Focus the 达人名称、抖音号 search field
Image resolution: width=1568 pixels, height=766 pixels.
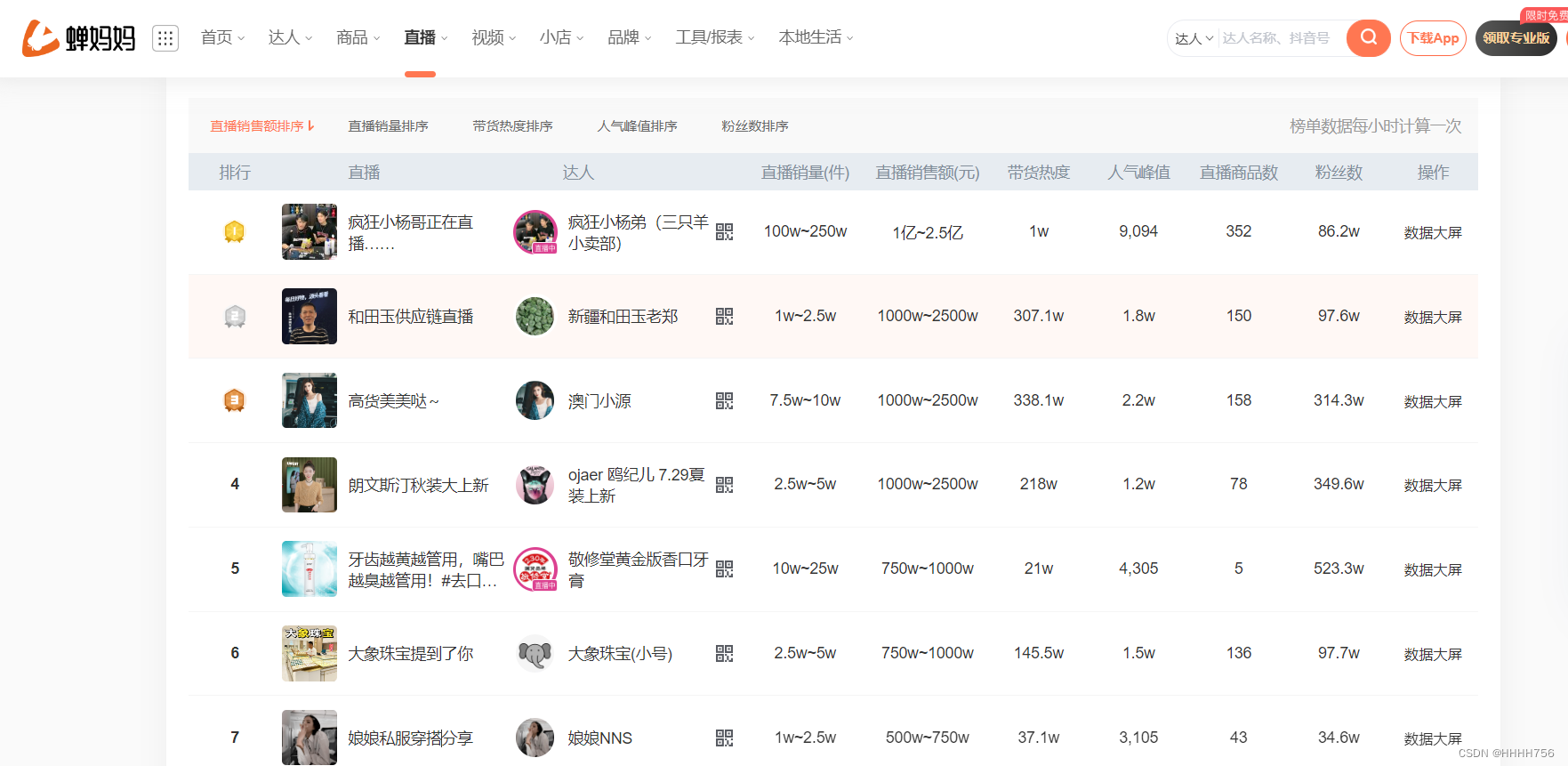[x=1281, y=38]
